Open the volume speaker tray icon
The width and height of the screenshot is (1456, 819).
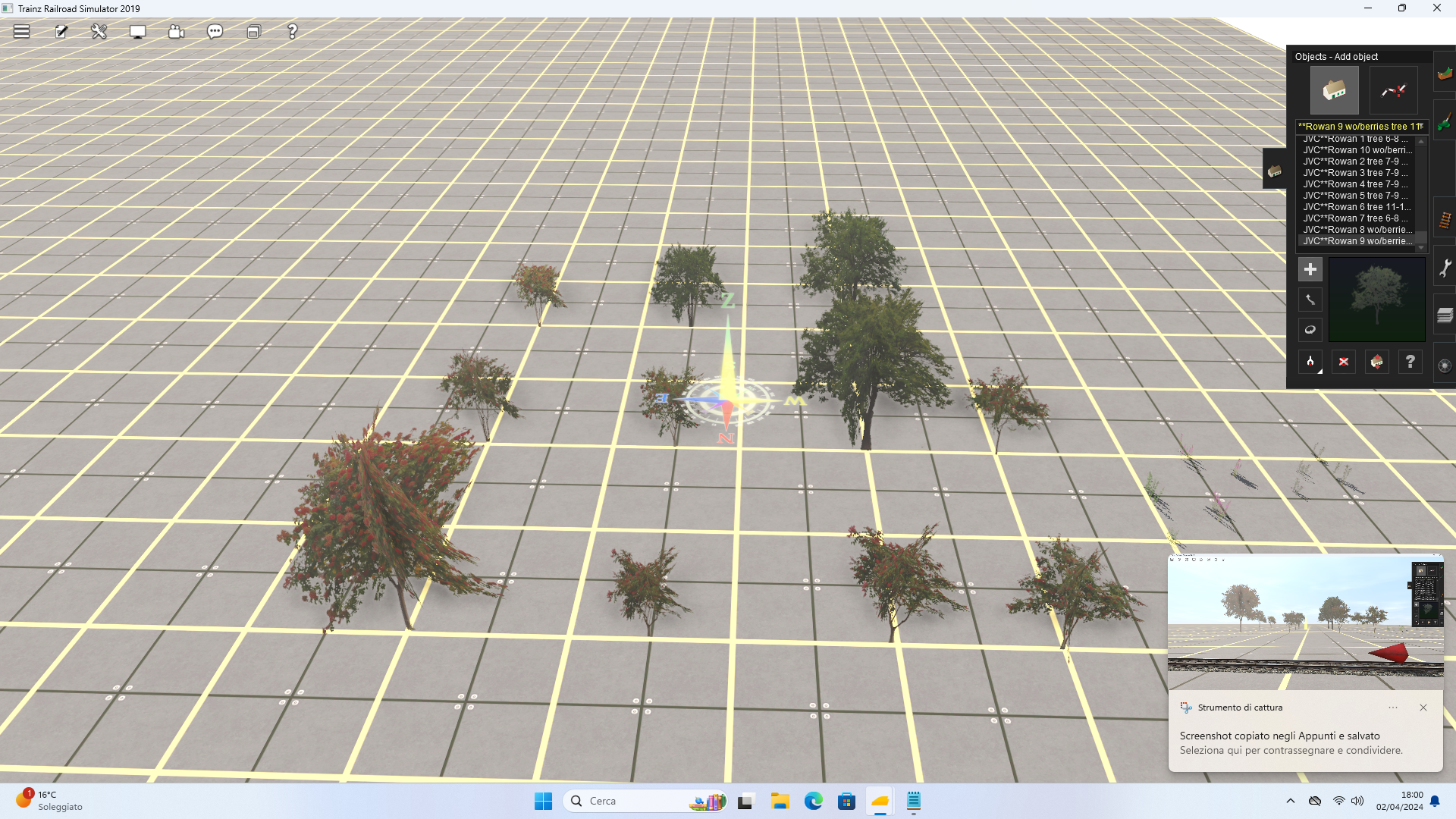point(1357,801)
